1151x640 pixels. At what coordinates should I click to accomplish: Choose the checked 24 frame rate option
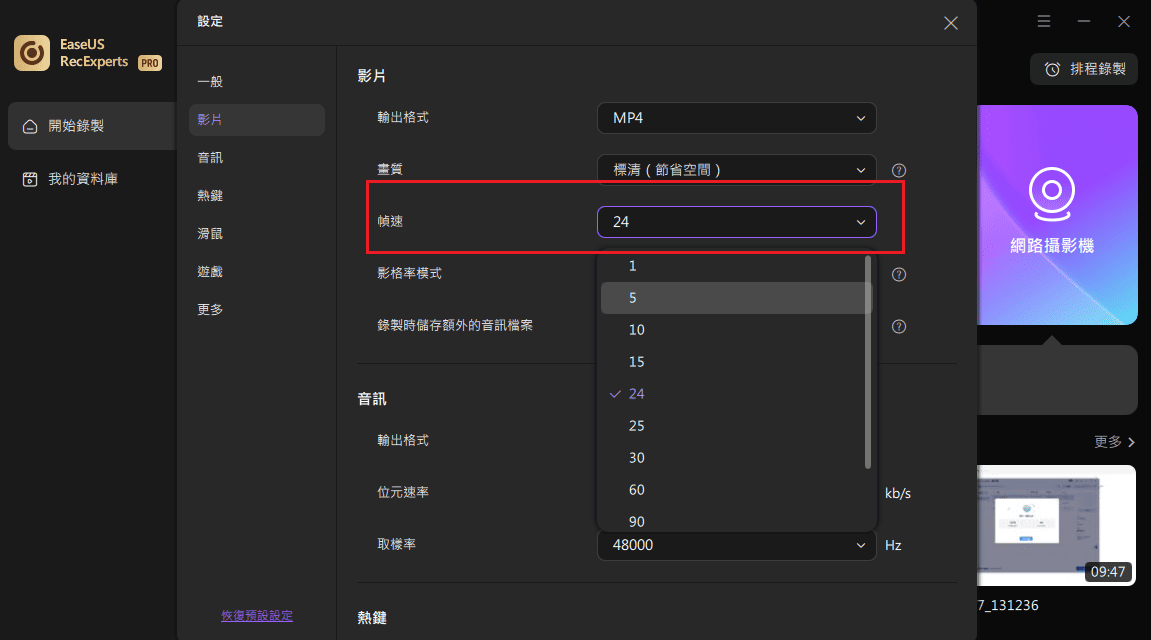(x=733, y=394)
